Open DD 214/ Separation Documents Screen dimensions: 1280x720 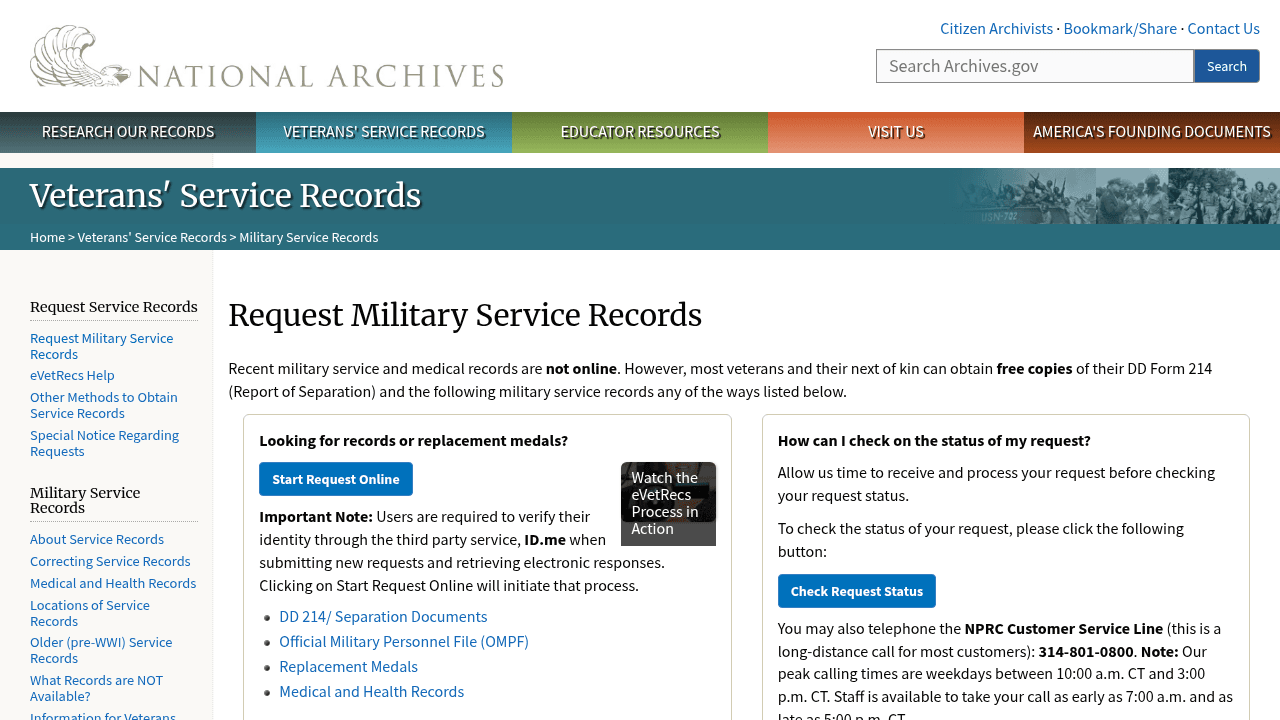coord(383,616)
